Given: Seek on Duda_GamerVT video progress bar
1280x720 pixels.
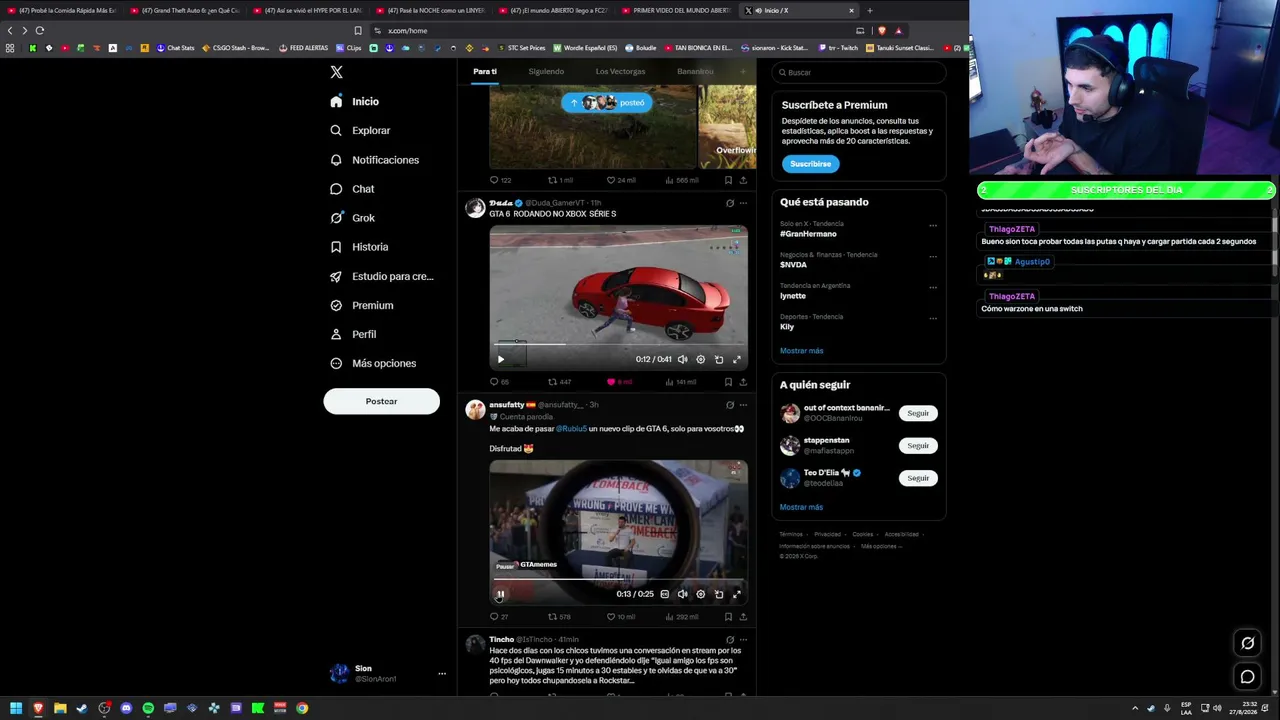Looking at the screenshot, I should pos(619,345).
